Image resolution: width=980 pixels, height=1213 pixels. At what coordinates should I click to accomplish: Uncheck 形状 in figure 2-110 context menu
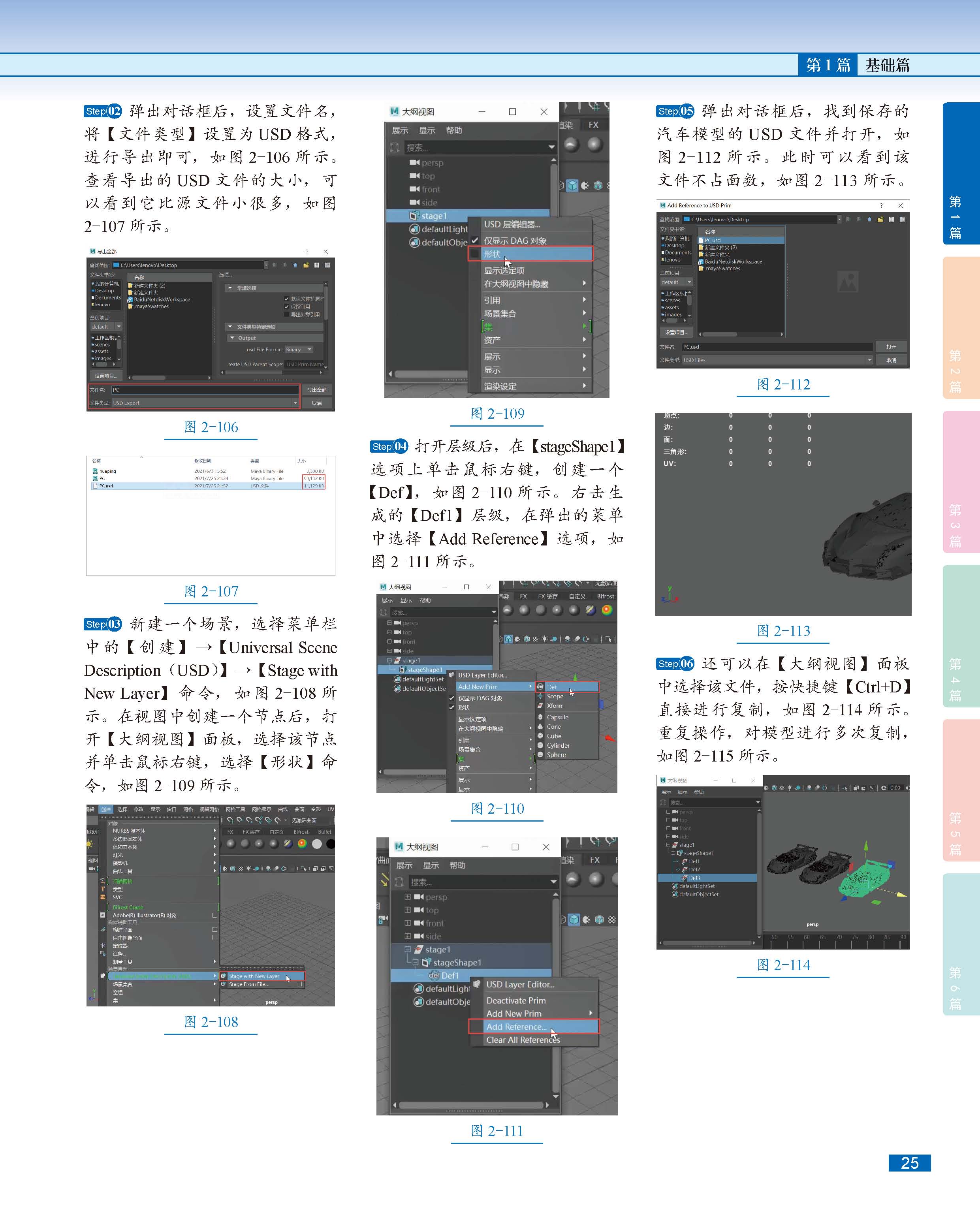click(451, 708)
